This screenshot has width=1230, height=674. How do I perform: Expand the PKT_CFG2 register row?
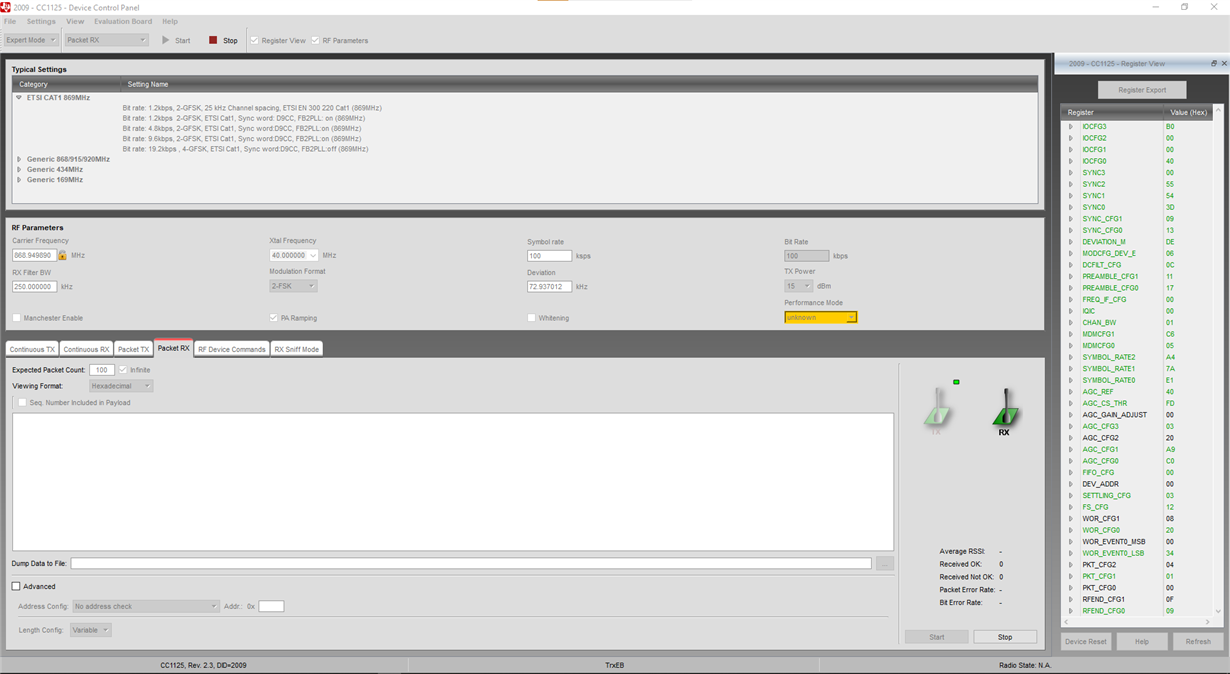1070,565
